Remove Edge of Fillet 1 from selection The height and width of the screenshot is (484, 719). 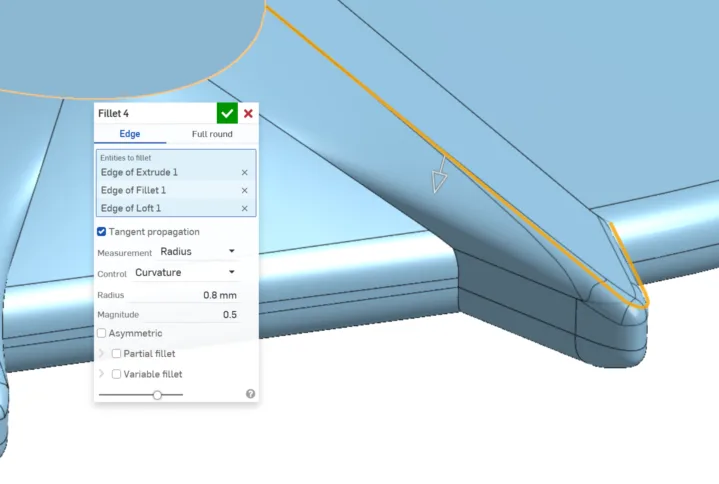(x=244, y=190)
